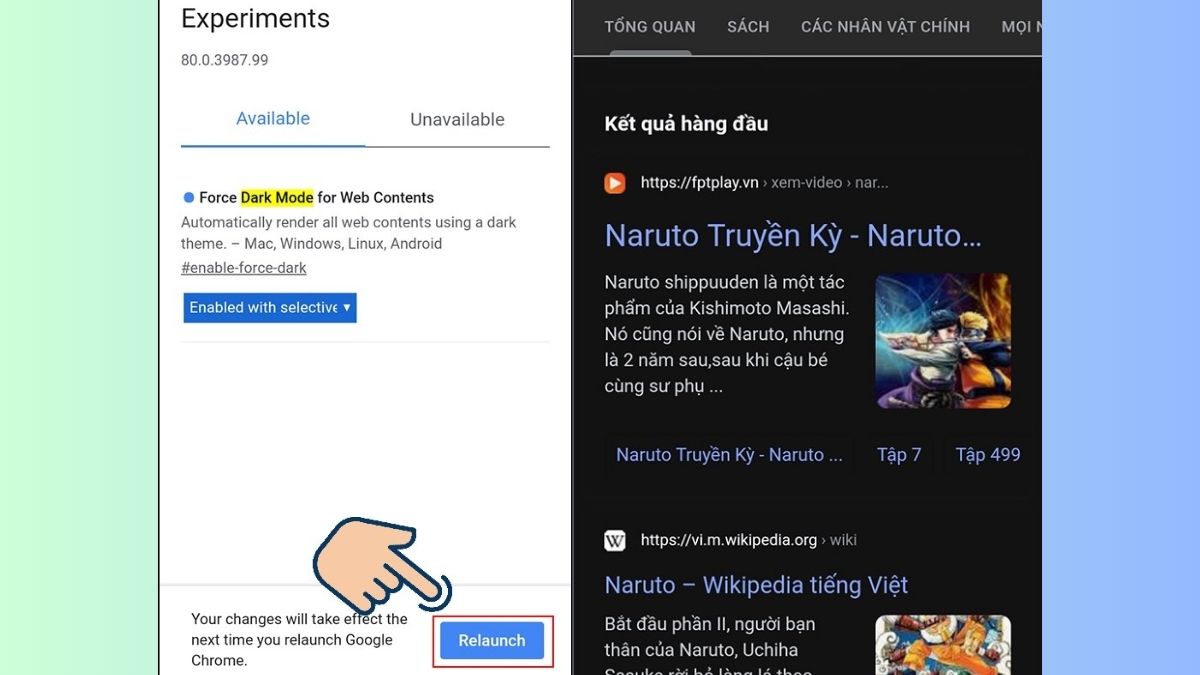Click the FPT Play site favicon
Image resolution: width=1200 pixels, height=675 pixels.
[x=615, y=183]
